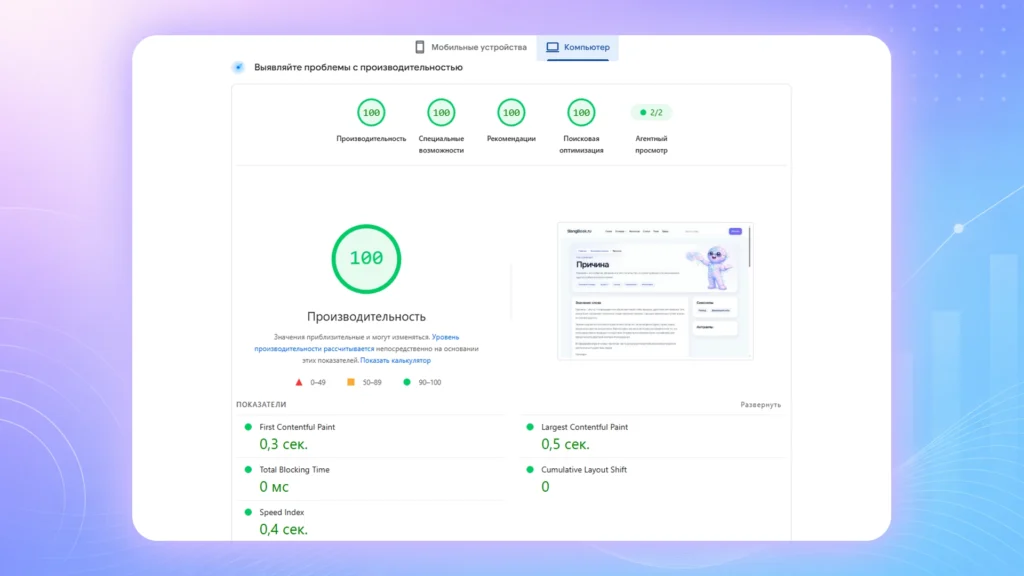The width and height of the screenshot is (1024, 576).
Task: Follow the Уровень производительности рассчитывается link
Action: (x=357, y=343)
